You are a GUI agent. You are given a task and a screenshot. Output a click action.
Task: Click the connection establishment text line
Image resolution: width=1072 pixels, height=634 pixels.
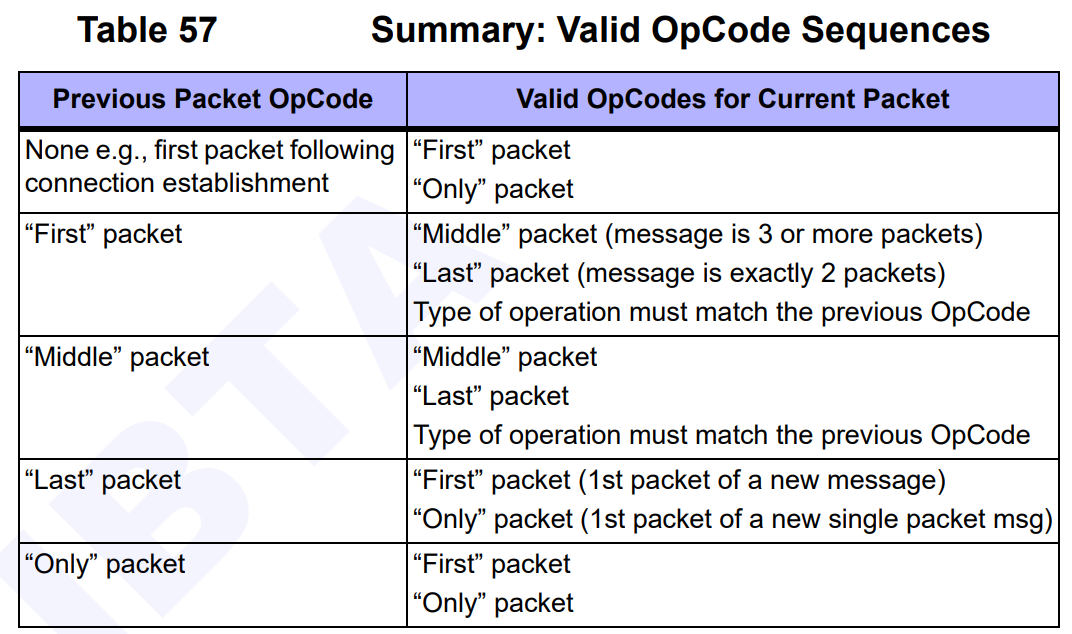177,183
